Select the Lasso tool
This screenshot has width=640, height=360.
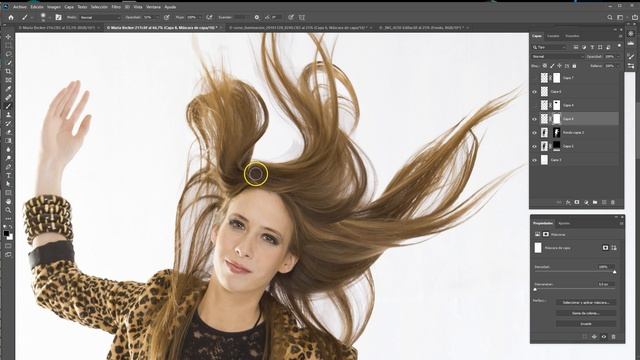point(8,54)
